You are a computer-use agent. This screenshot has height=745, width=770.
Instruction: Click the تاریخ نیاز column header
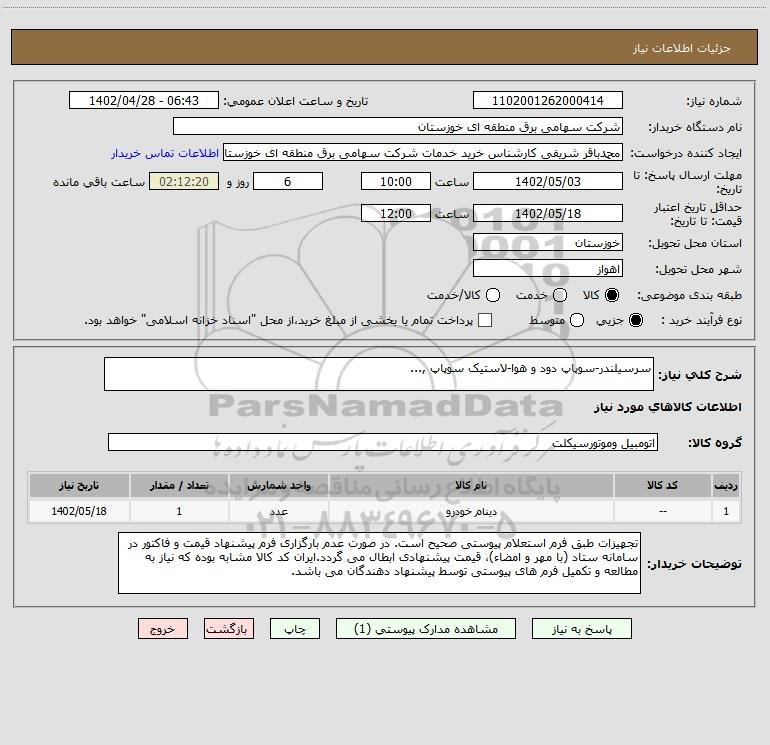tap(79, 485)
